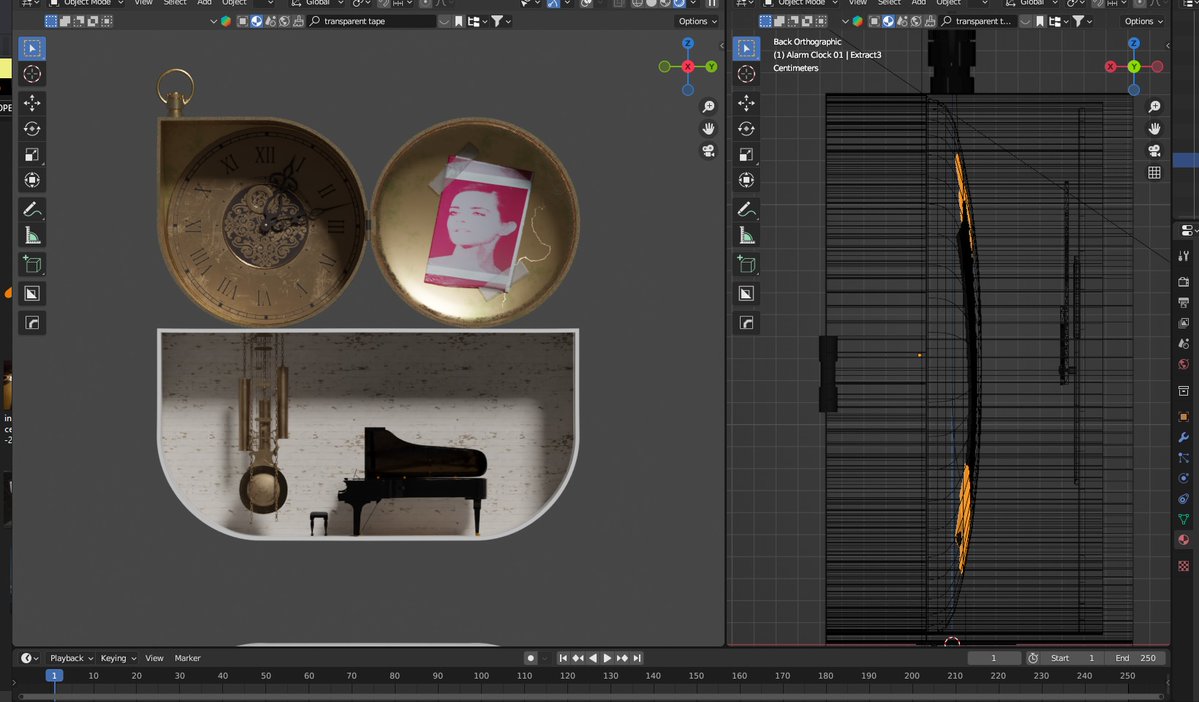Open the Material properties tab
This screenshot has width=1199, height=702.
(x=1184, y=540)
